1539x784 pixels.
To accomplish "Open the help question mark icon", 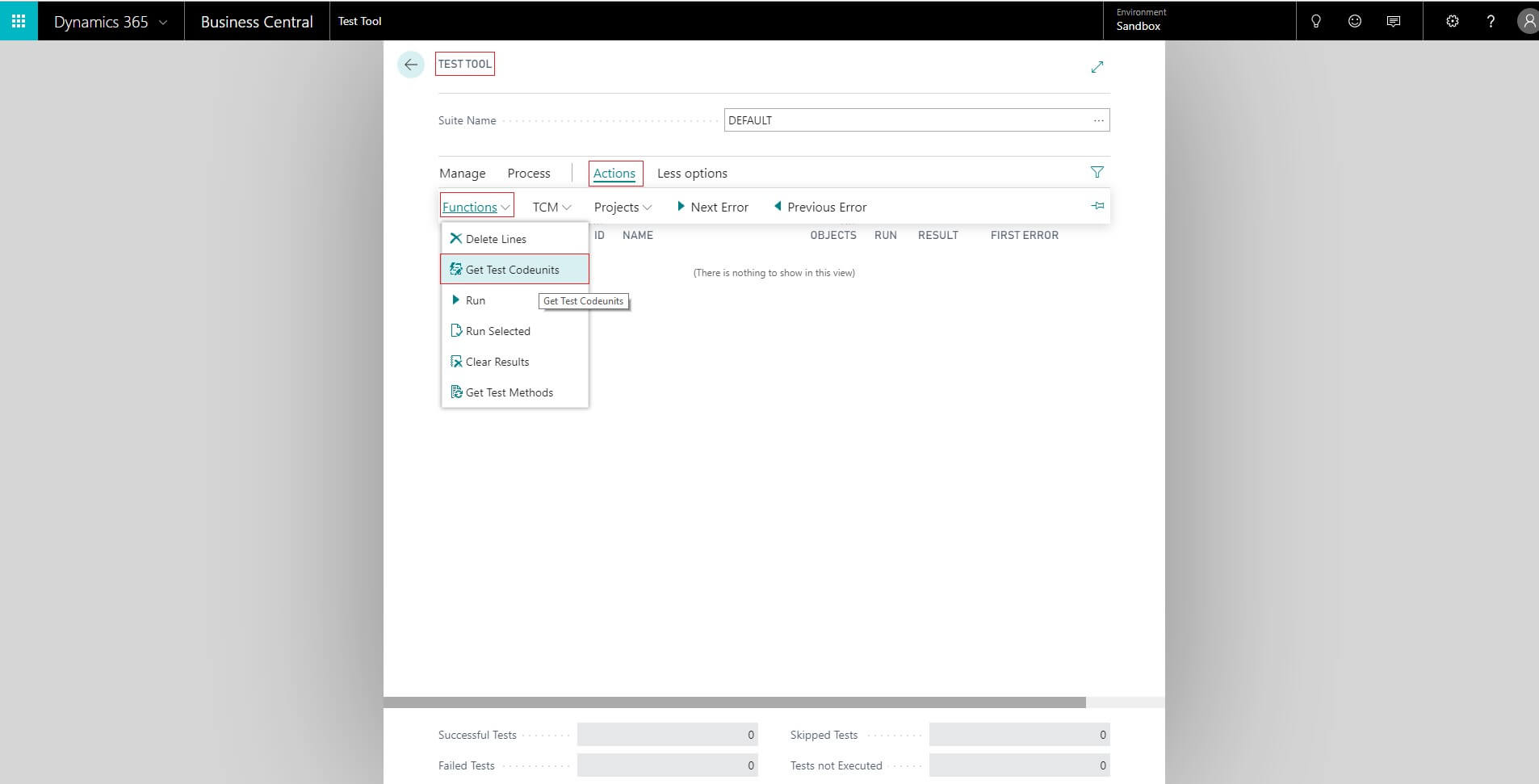I will (1491, 21).
